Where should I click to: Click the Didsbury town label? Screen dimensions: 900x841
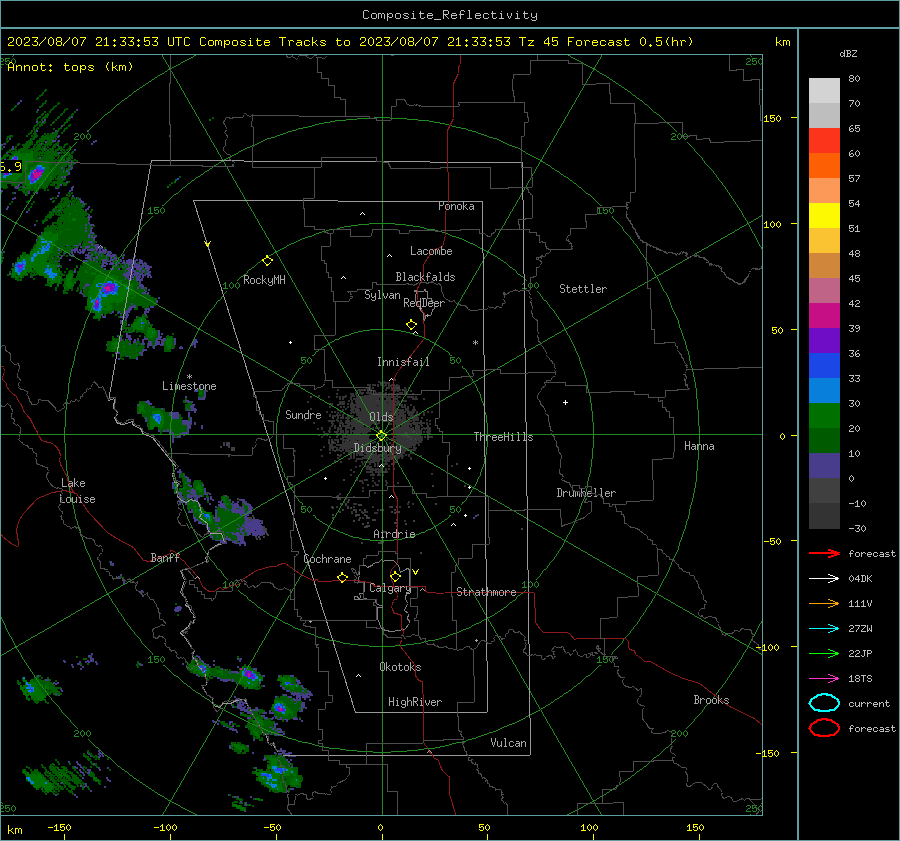click(378, 448)
